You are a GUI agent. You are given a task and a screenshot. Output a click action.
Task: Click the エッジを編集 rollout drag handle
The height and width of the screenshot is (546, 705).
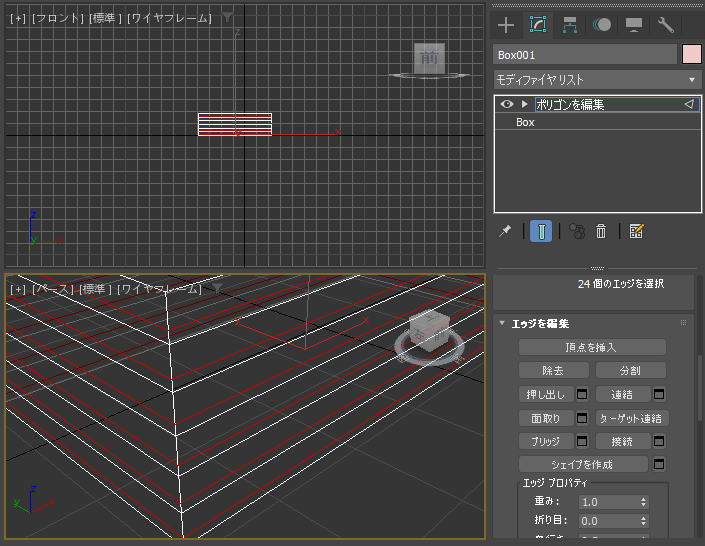point(683,322)
